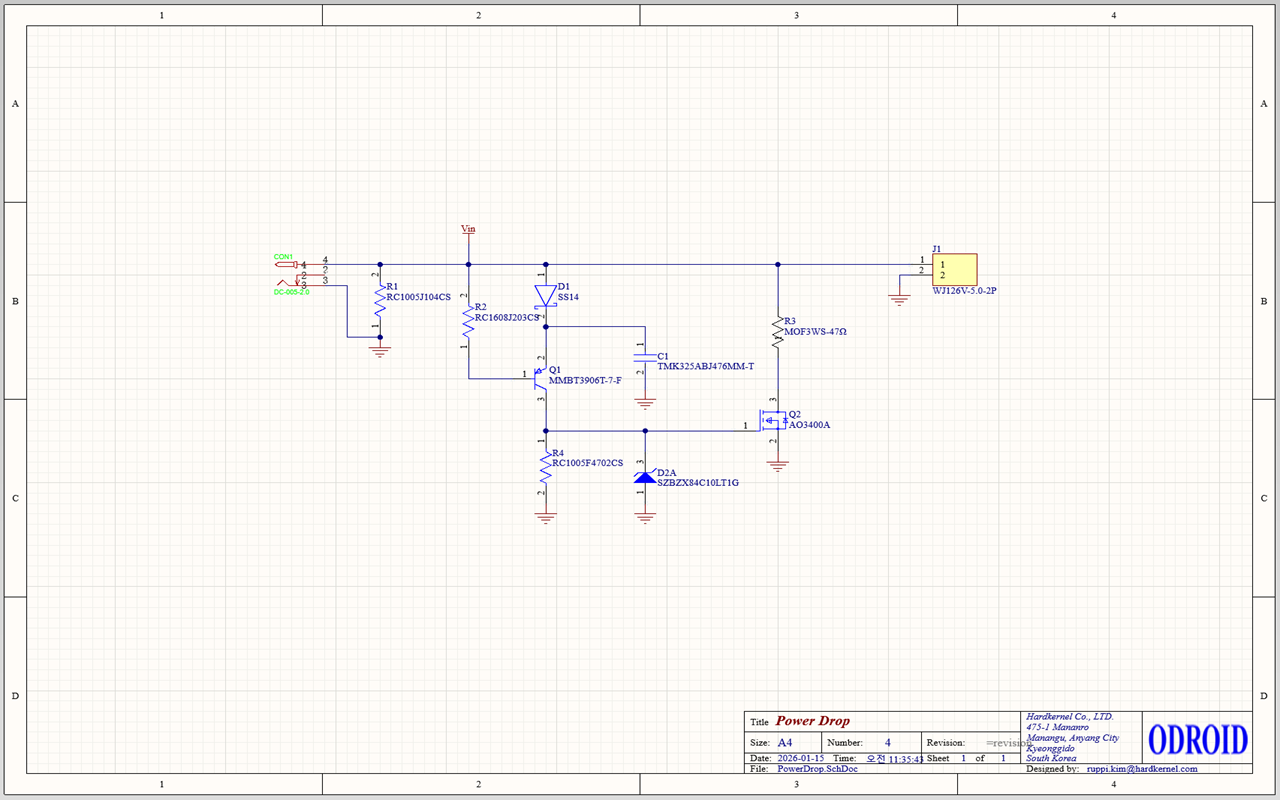The image size is (1280, 800).
Task: Click the C1 capacitor symbol
Action: pyautogui.click(x=645, y=356)
